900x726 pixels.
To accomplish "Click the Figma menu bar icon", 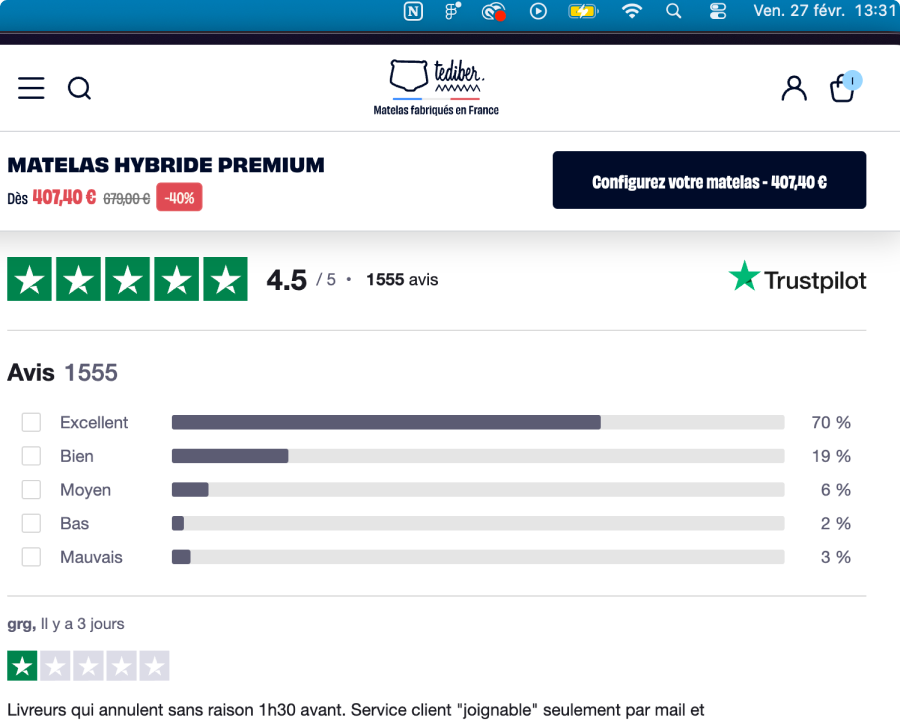I will 452,11.
